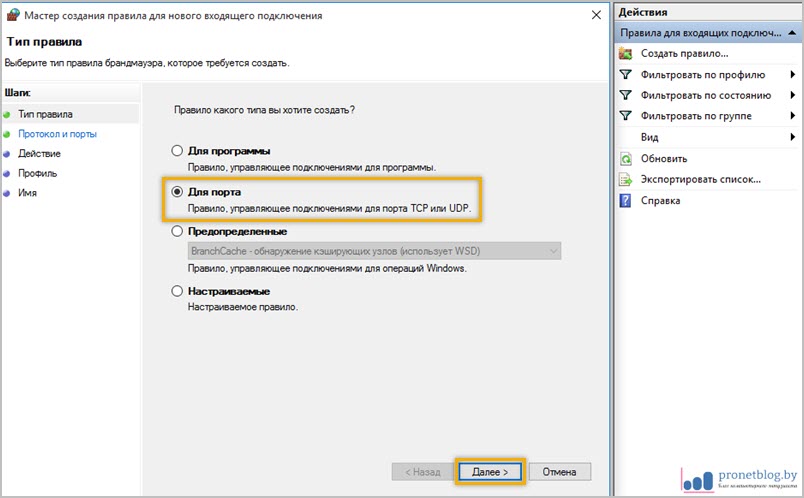Select the "Для порта" radio option

177,190
